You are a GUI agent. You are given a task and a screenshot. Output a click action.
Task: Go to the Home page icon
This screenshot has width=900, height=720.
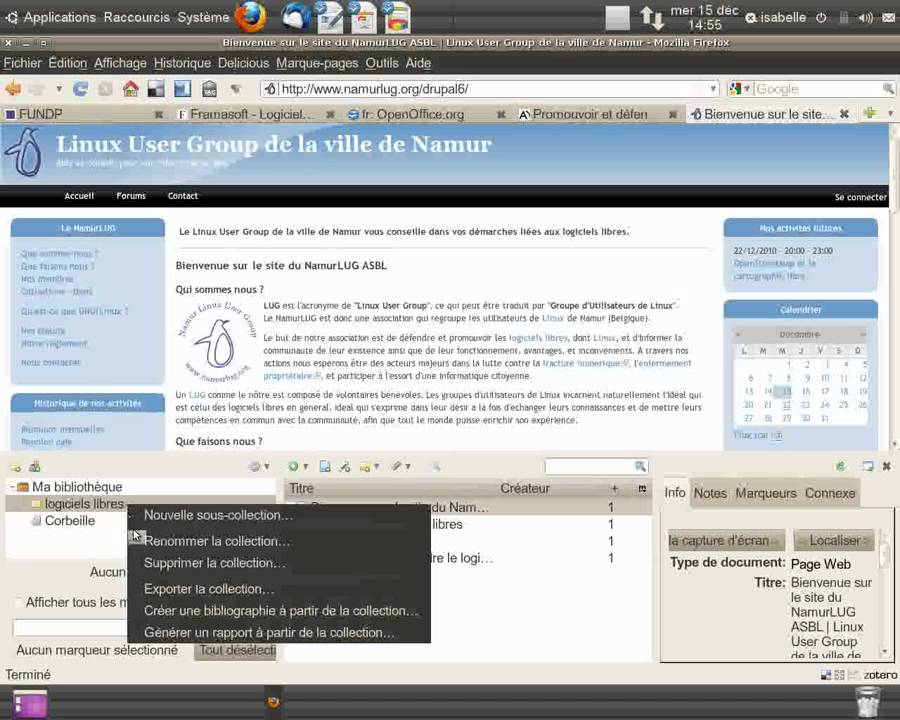[x=131, y=89]
